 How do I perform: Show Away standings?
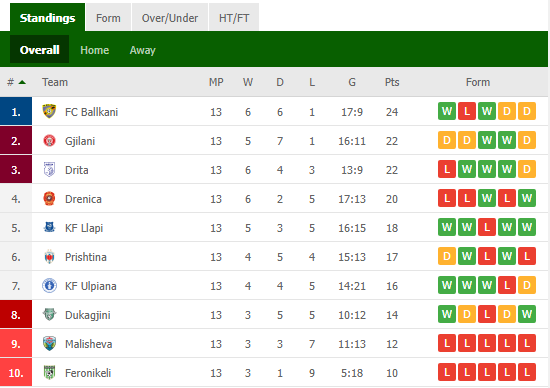click(x=142, y=50)
